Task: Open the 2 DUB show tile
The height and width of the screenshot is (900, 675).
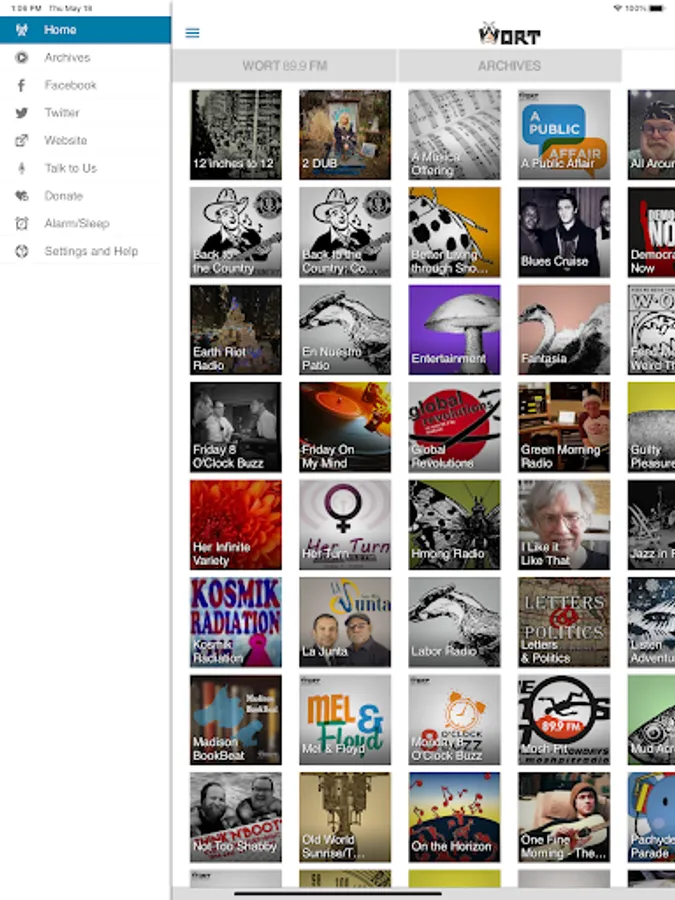Action: tap(345, 134)
